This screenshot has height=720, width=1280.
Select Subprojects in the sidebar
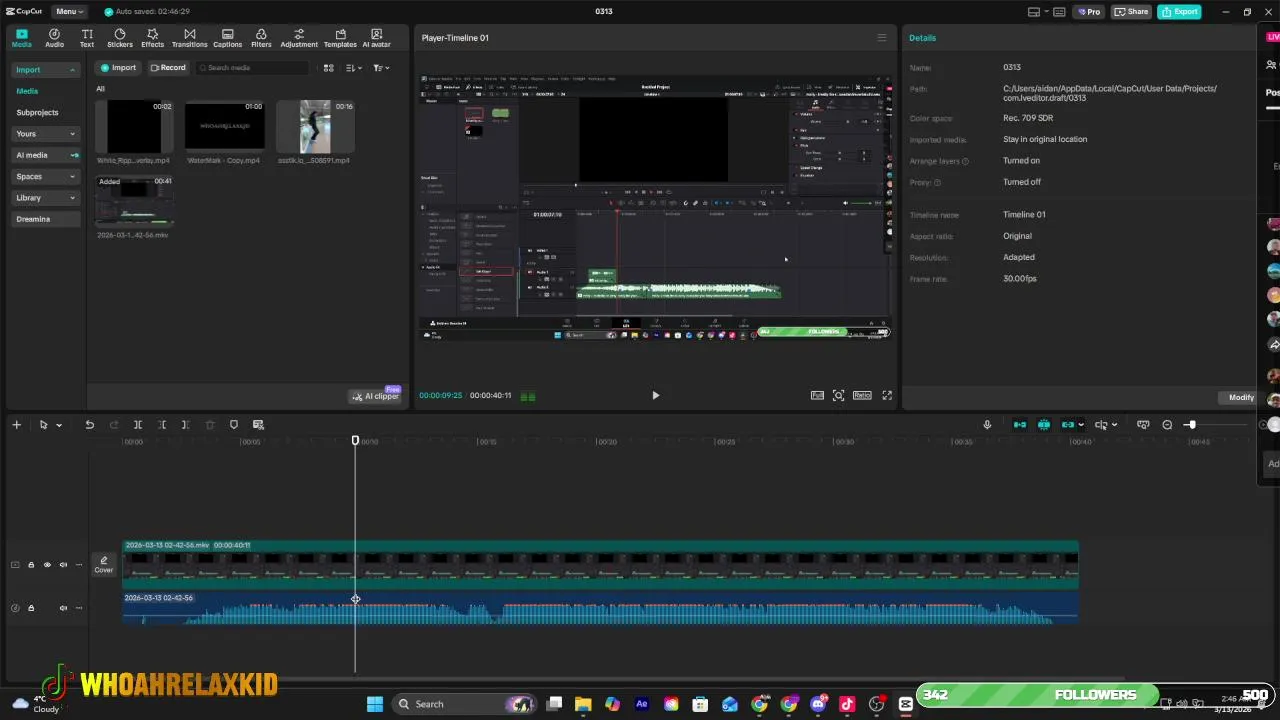click(37, 113)
